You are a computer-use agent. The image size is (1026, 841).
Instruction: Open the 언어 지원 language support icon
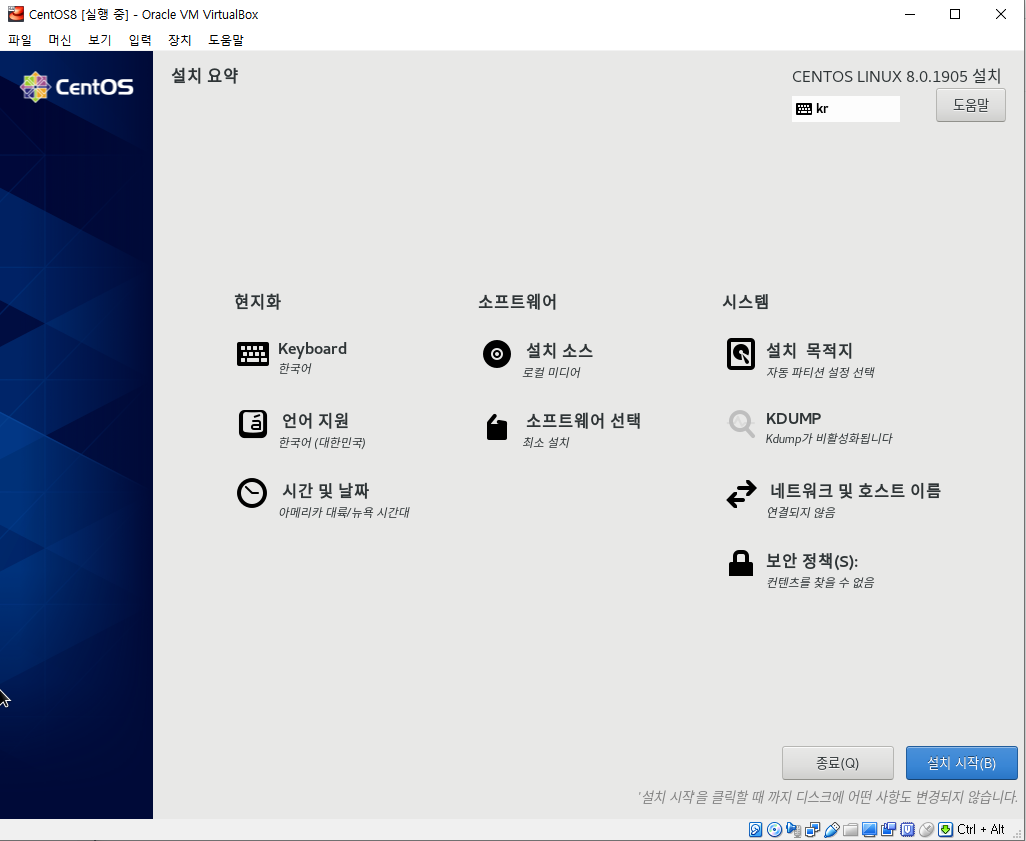(x=253, y=424)
